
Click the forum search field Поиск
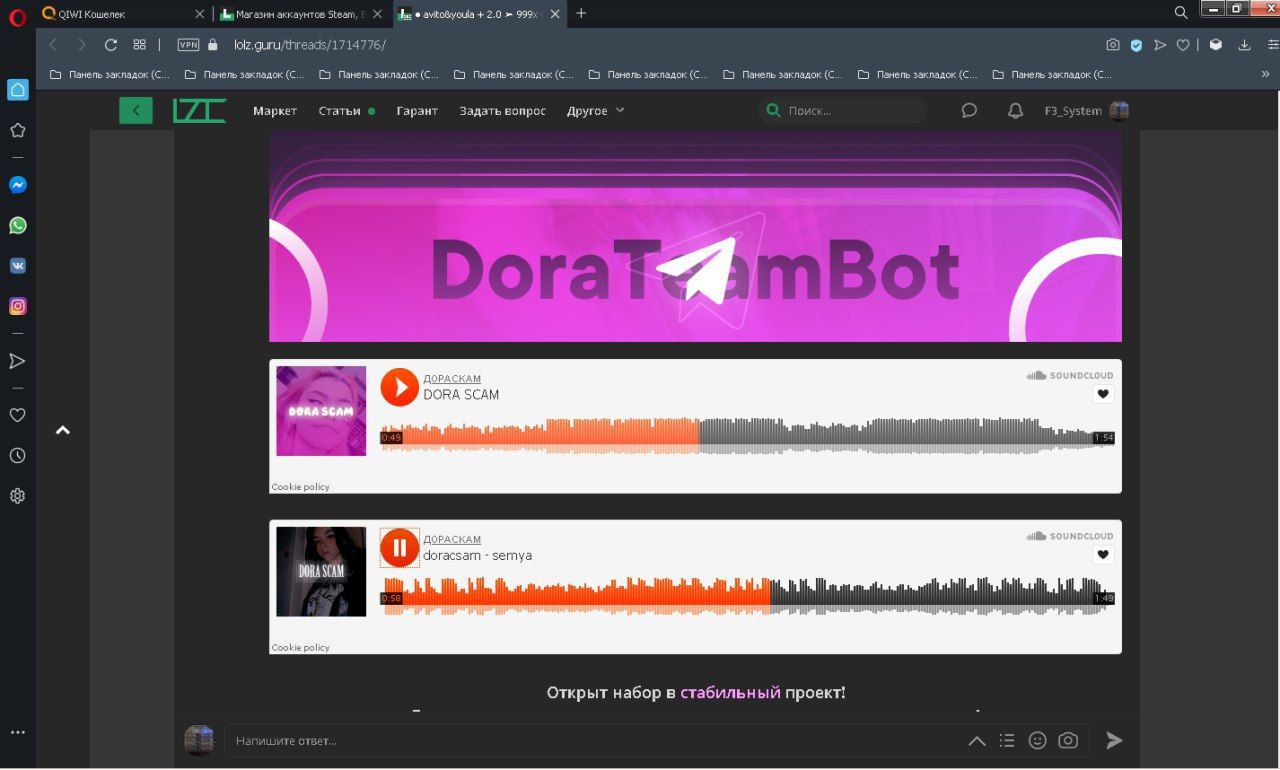(x=842, y=111)
